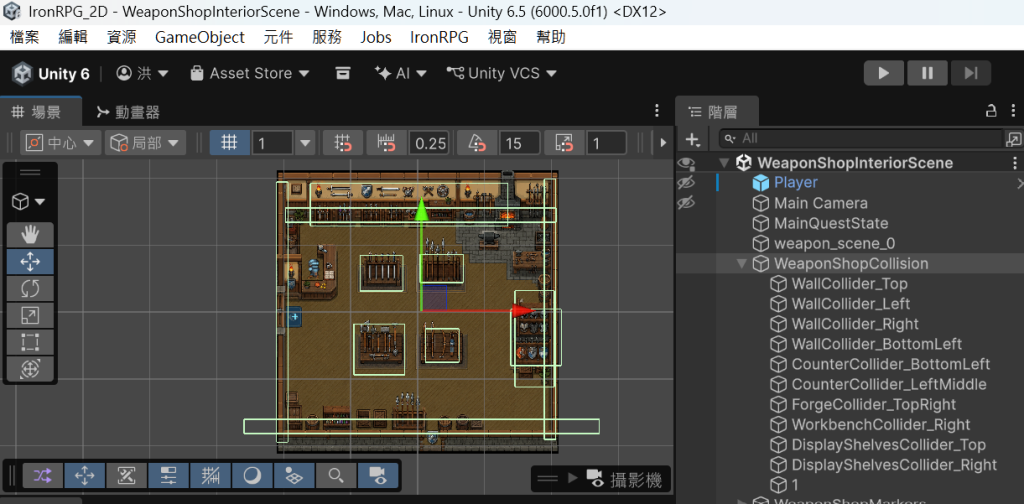The image size is (1024, 504).
Task: Open the Jobs menu
Action: (376, 37)
